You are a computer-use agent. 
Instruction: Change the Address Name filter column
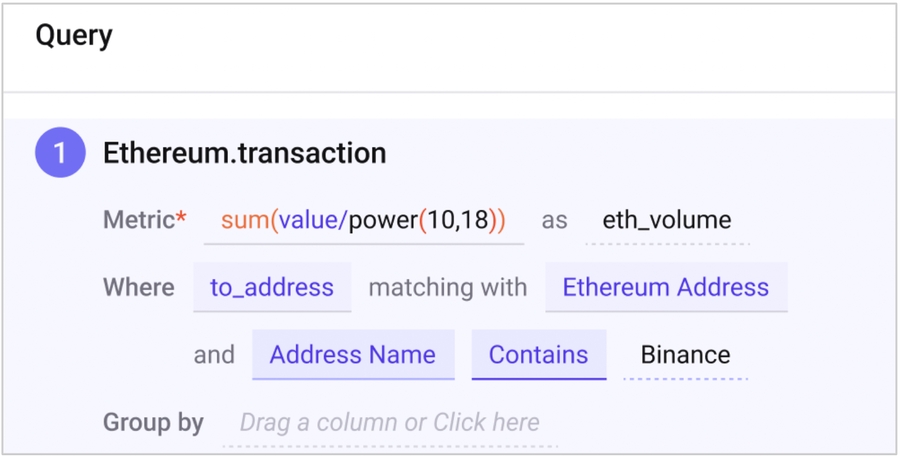click(x=353, y=355)
